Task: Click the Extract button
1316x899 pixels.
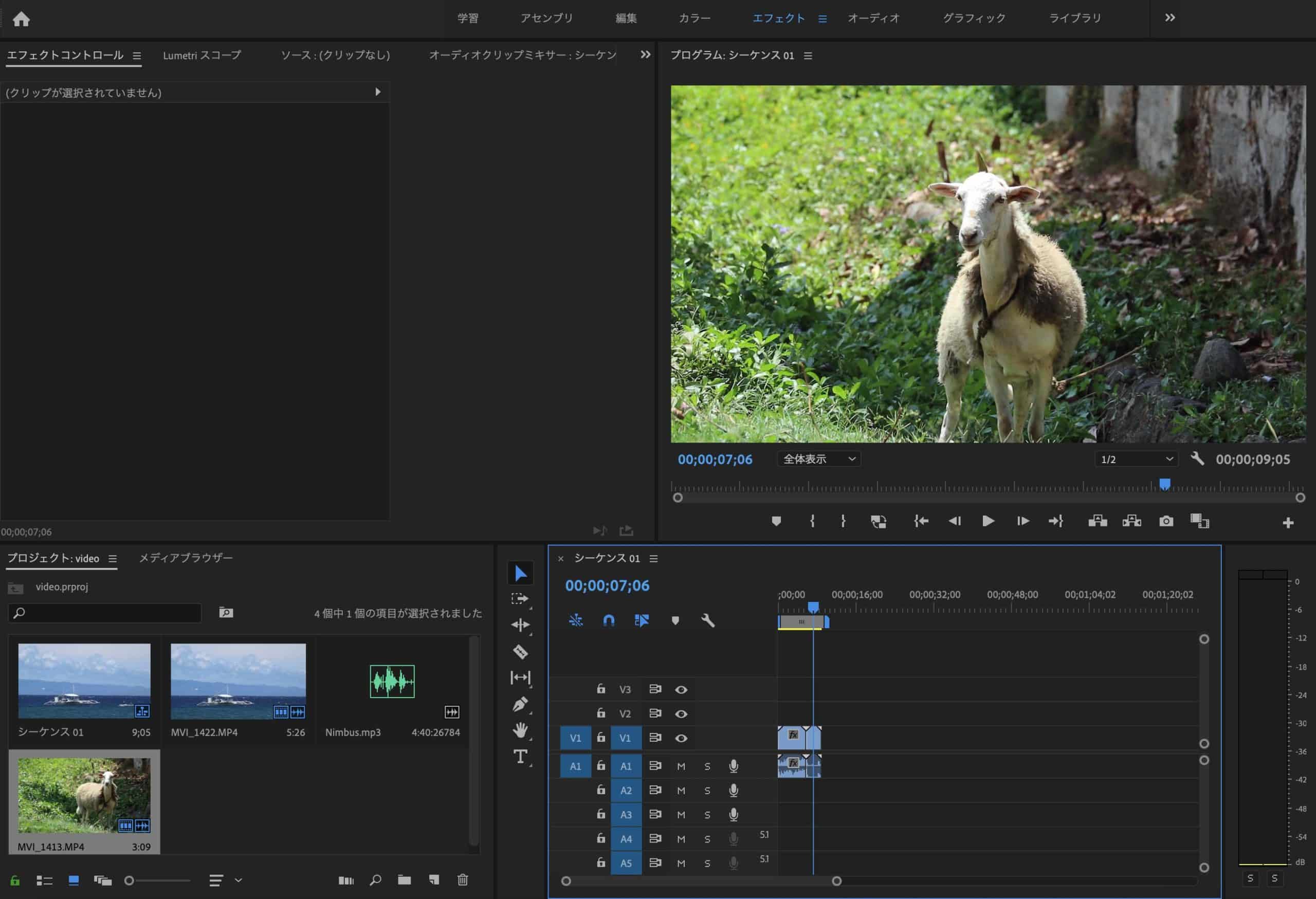Action: 1131,521
